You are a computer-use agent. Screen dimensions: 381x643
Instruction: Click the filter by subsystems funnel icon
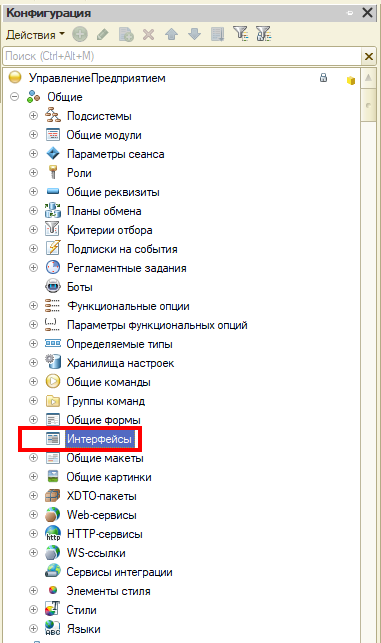pyautogui.click(x=240, y=34)
